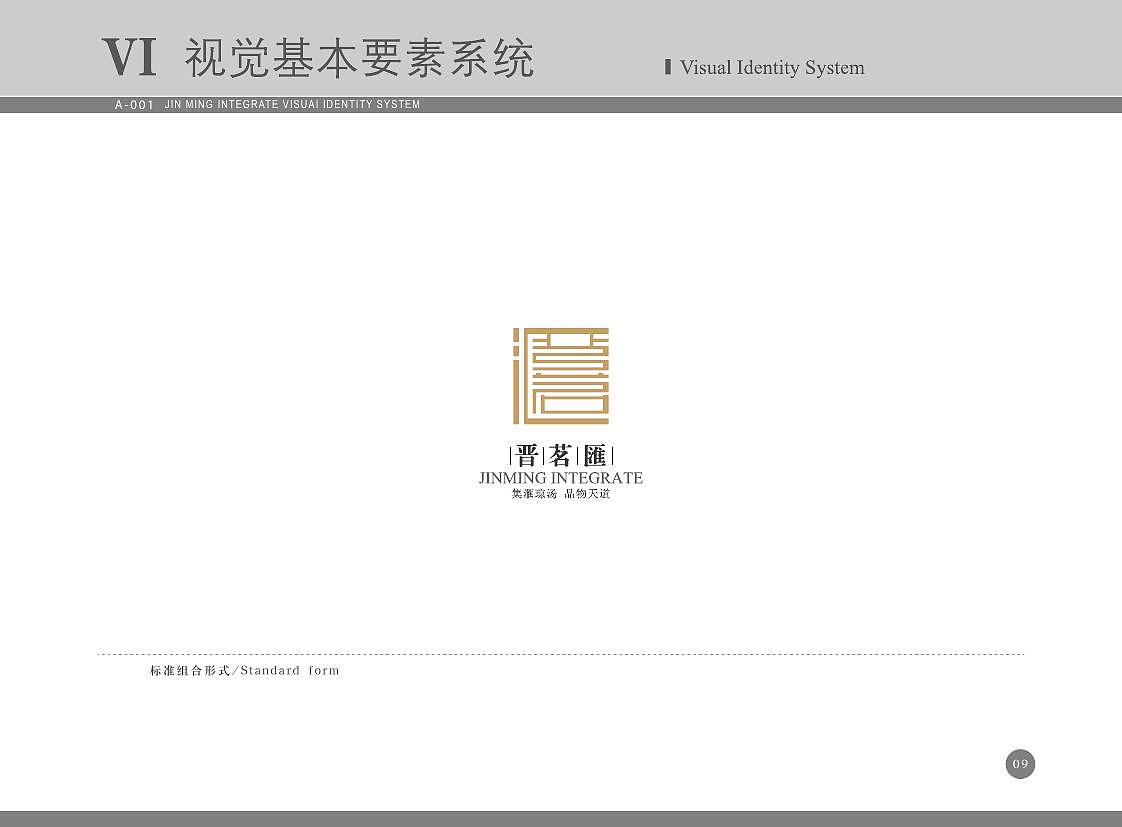Viewport: 1122px width, 827px height.
Task: Toggle the dotted divider line above Standard form
Action: (x=560, y=651)
